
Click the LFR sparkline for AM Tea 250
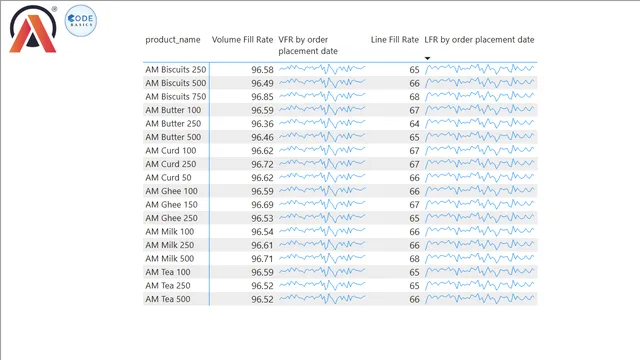click(480, 284)
